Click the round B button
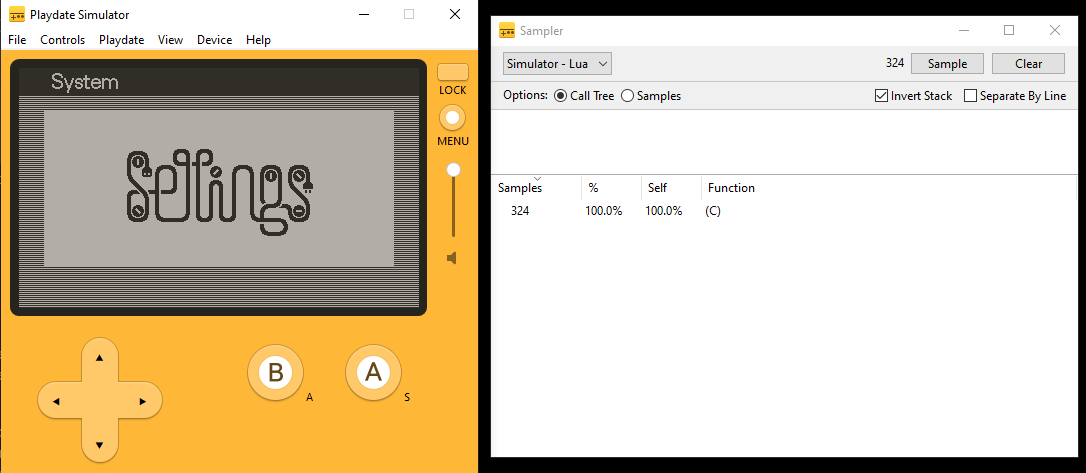Screen dimensions: 1086x473 276,373
